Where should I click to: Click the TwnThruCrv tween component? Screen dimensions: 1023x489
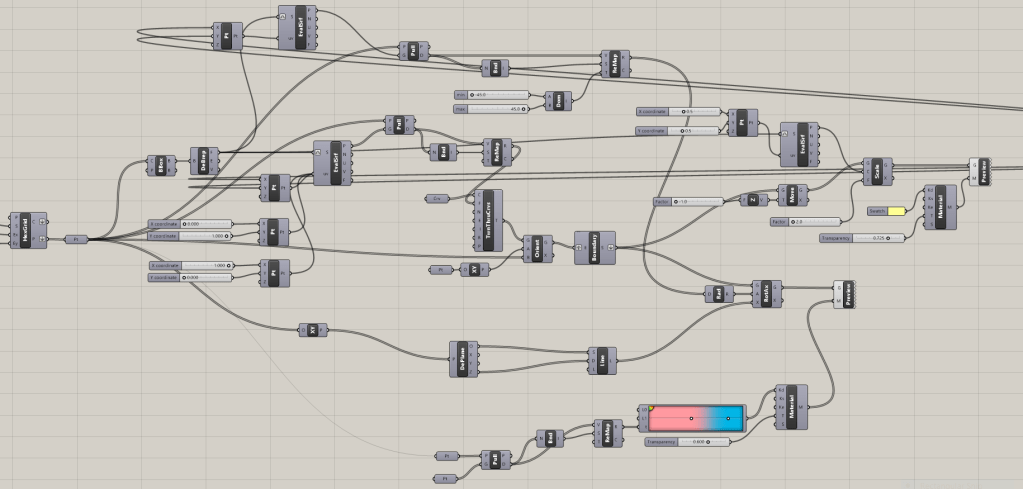(x=489, y=219)
